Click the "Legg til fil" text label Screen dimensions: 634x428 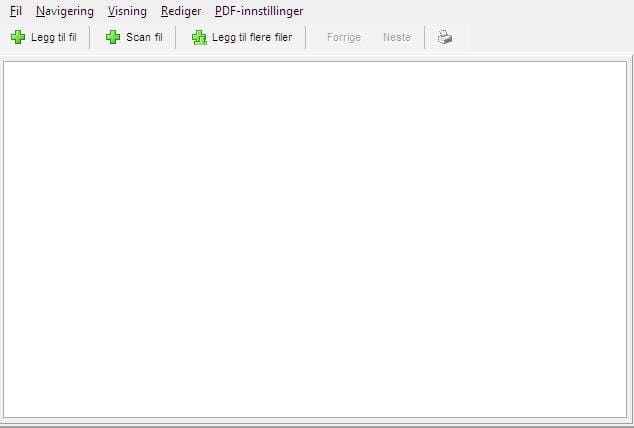click(54, 38)
